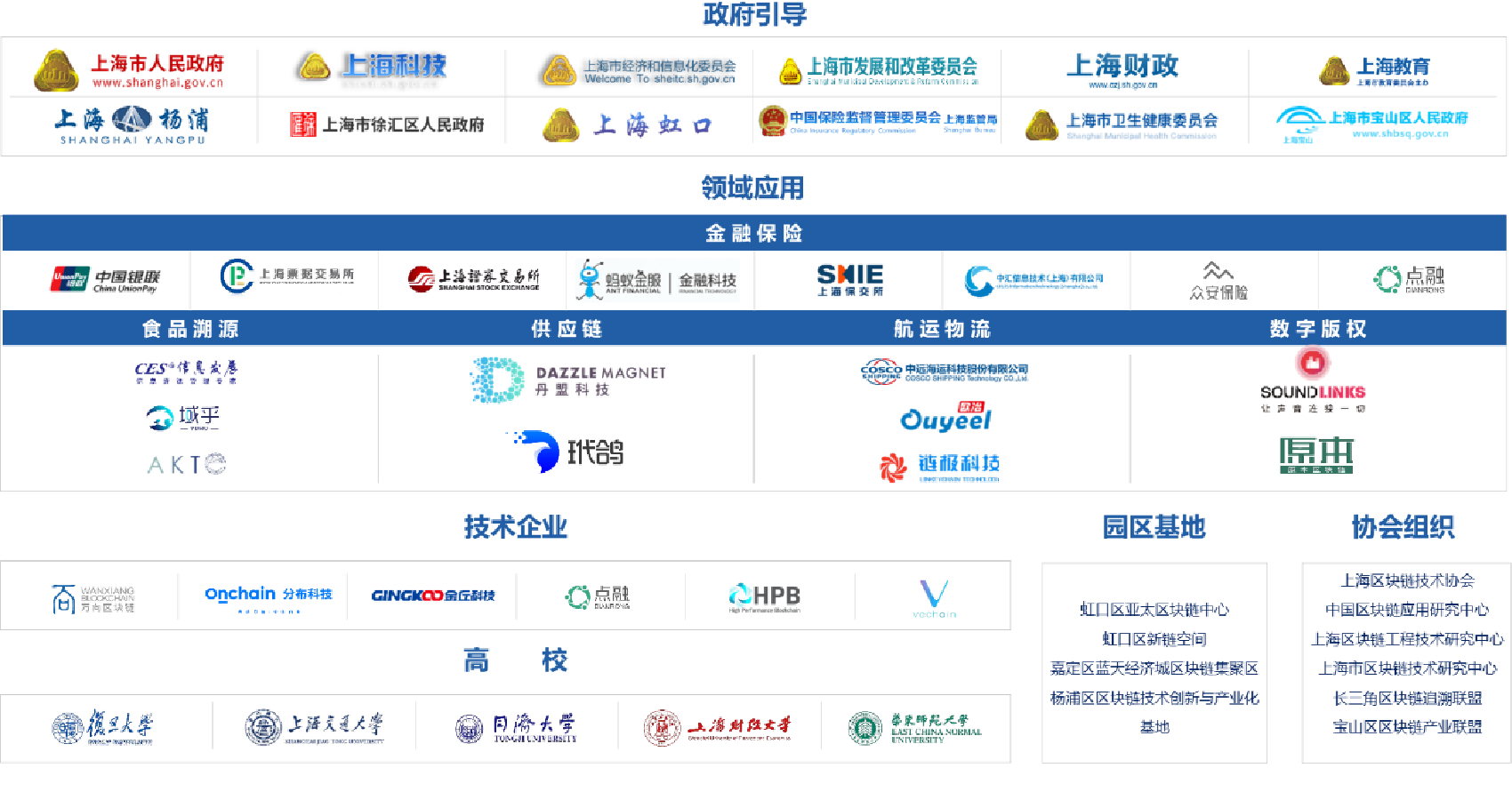The height and width of the screenshot is (800, 1512).
Task: Click the Ouyeel logo
Action: (x=945, y=417)
